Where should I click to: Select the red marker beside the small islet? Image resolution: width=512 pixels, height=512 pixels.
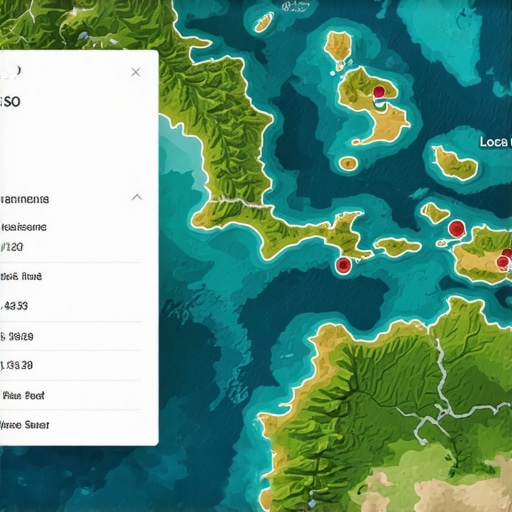(x=456, y=229)
